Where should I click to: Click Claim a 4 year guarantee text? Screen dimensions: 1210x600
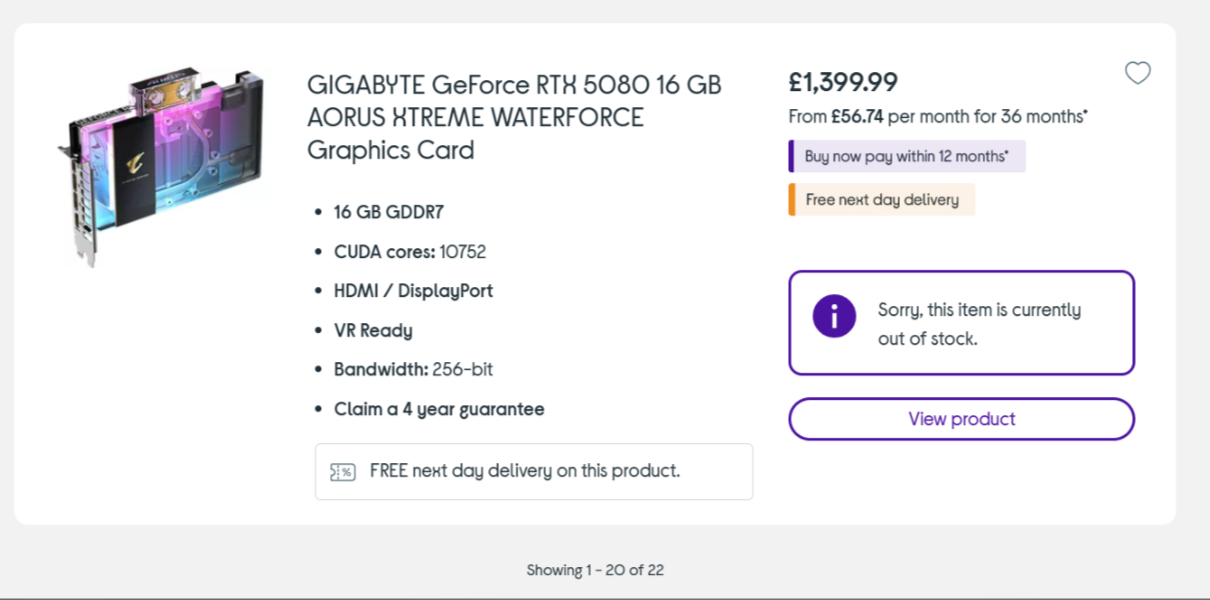click(x=439, y=409)
